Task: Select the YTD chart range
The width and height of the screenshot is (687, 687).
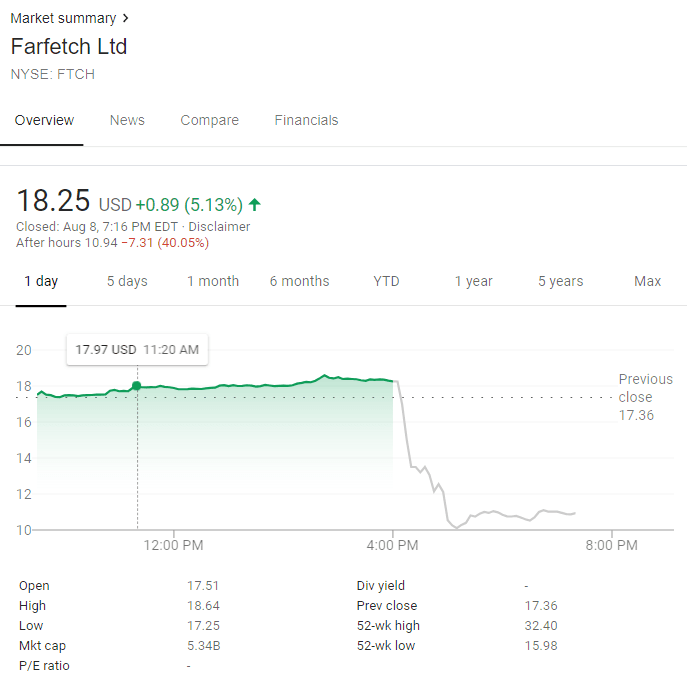Action: pyautogui.click(x=386, y=281)
